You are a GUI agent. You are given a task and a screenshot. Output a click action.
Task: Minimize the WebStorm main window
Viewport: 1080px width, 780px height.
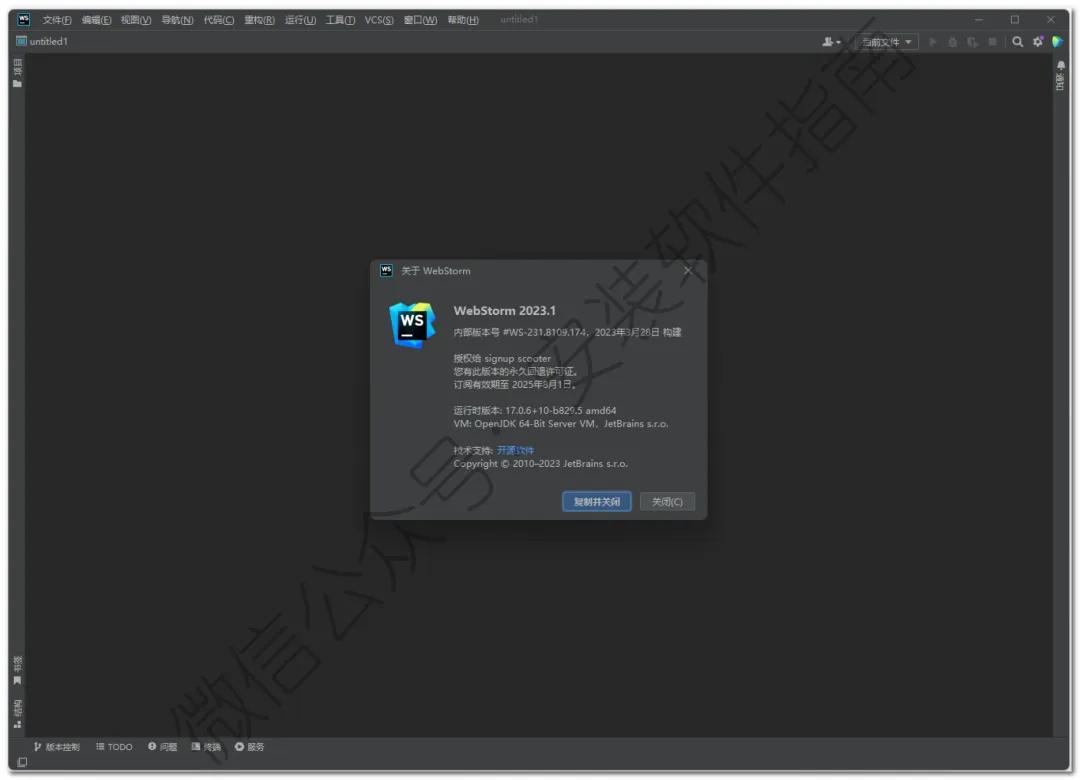[x=978, y=20]
